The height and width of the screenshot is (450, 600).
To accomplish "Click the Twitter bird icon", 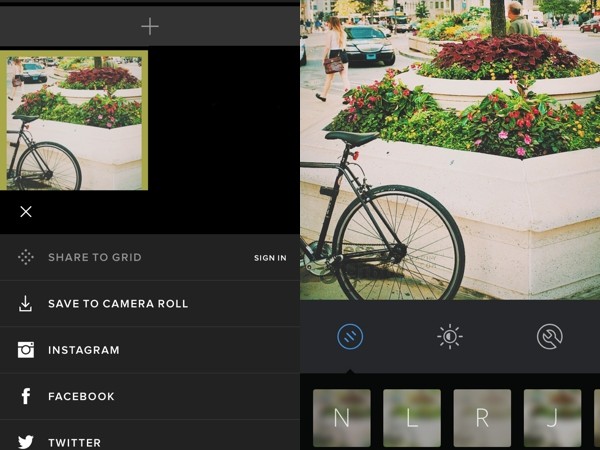I will coord(26,442).
